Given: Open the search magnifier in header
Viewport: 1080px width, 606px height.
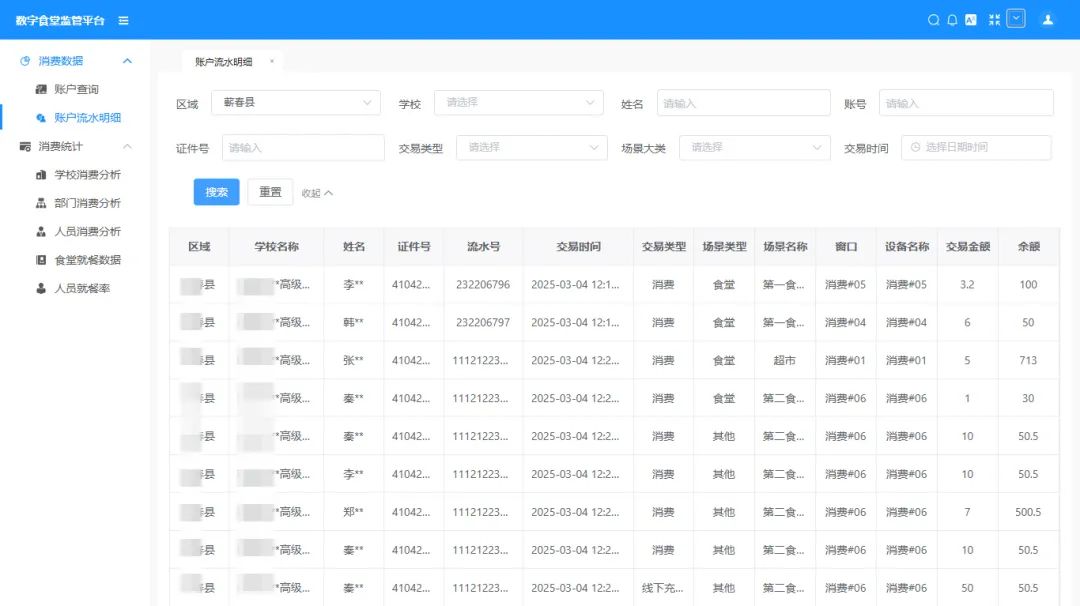Looking at the screenshot, I should 933,20.
